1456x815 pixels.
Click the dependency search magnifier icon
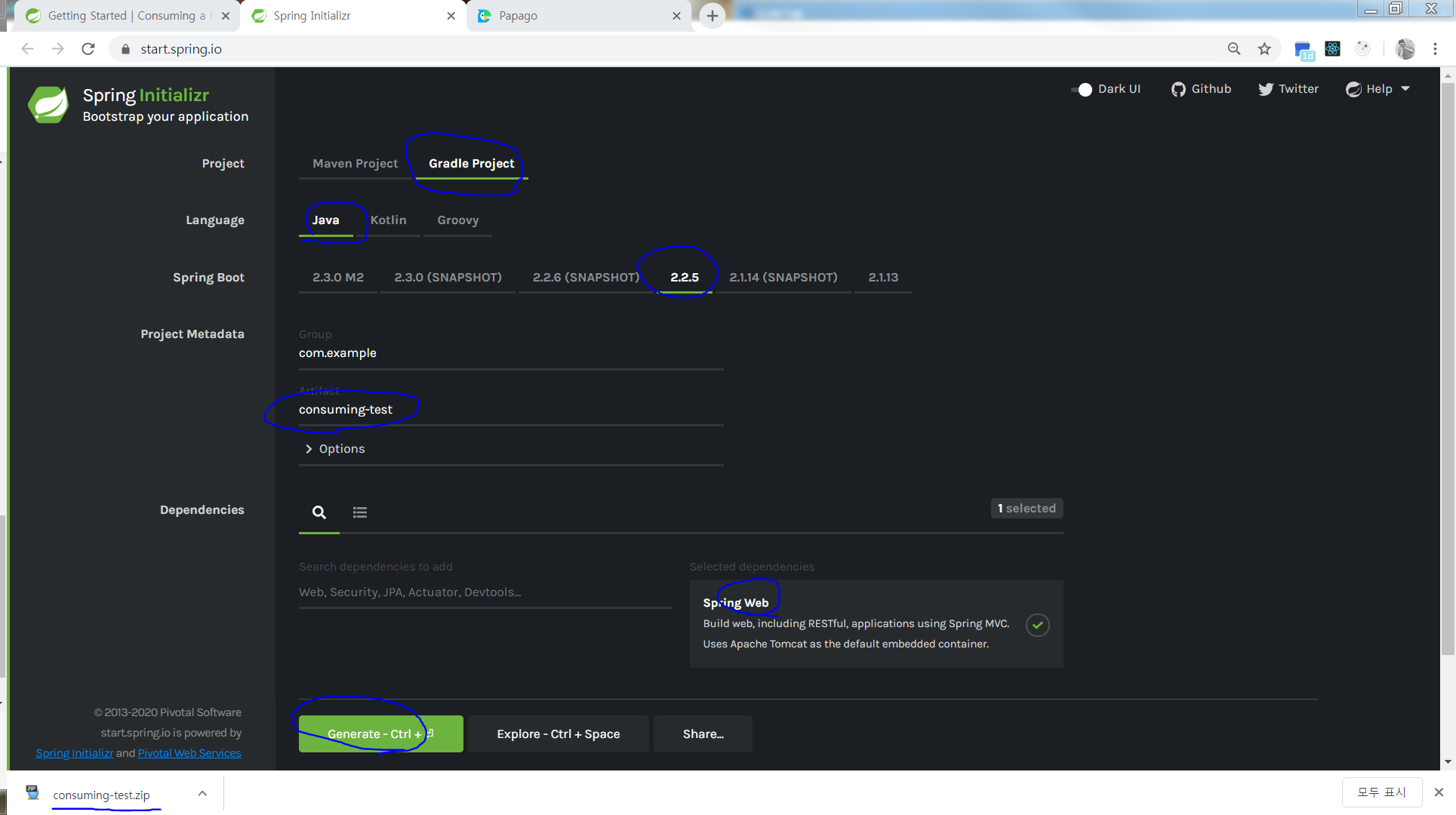pyautogui.click(x=319, y=512)
